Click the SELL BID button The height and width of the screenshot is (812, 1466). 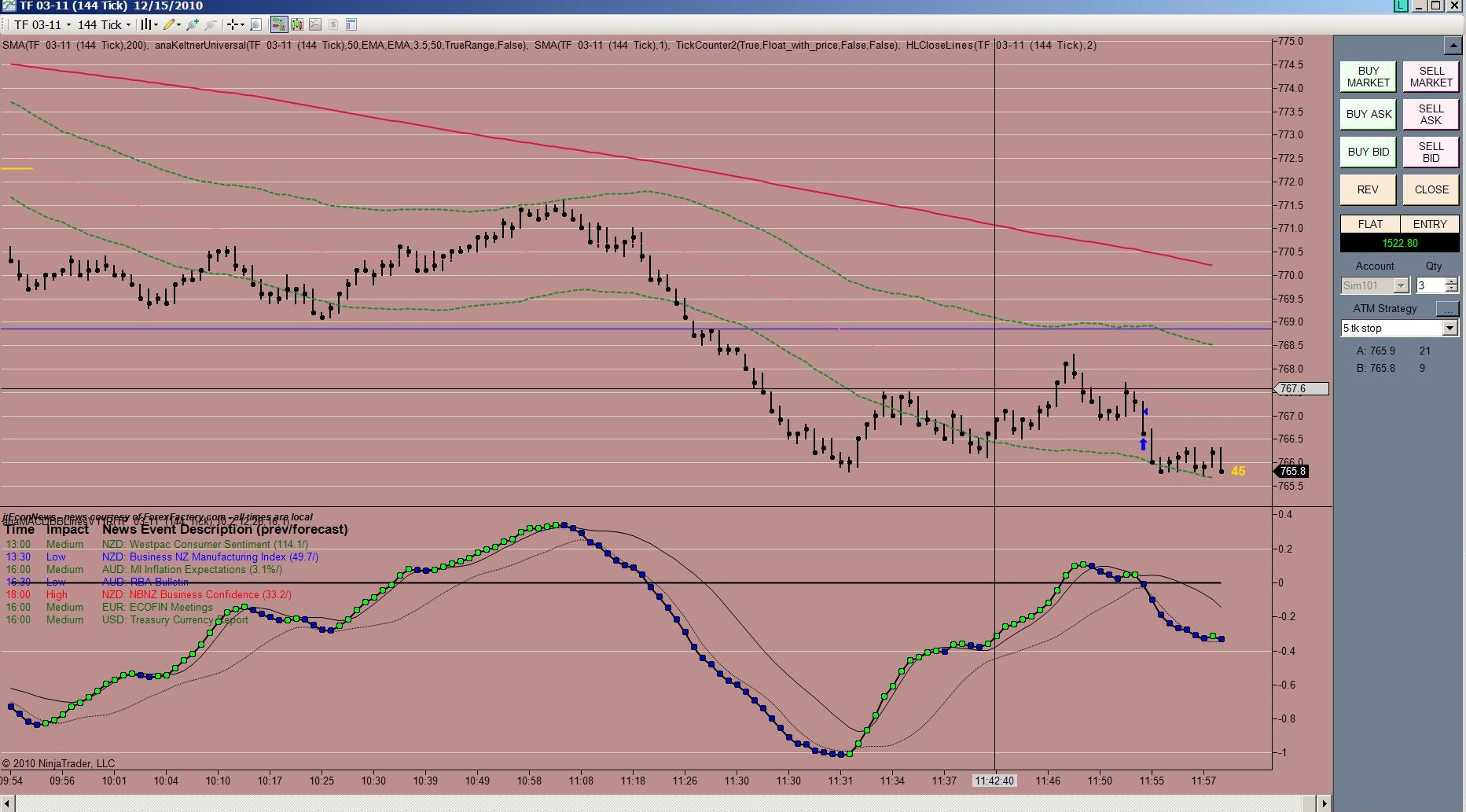[1431, 152]
